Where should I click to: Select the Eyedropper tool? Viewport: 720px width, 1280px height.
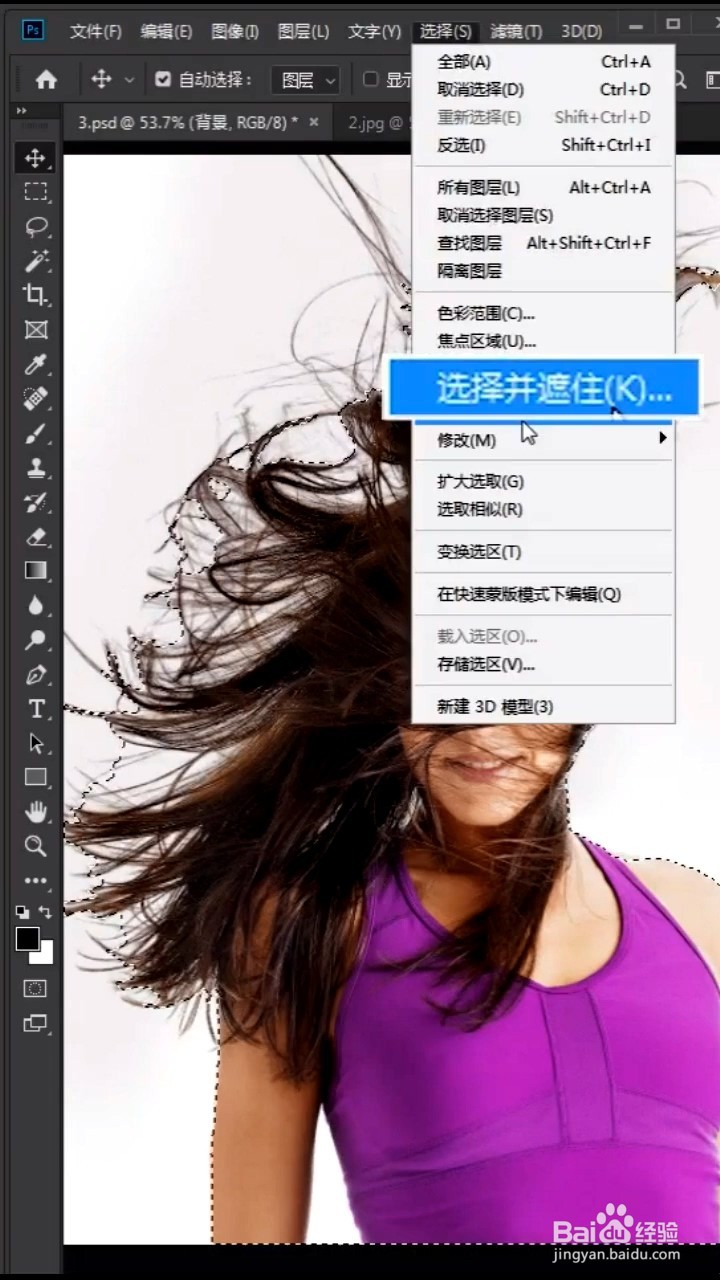tap(36, 364)
